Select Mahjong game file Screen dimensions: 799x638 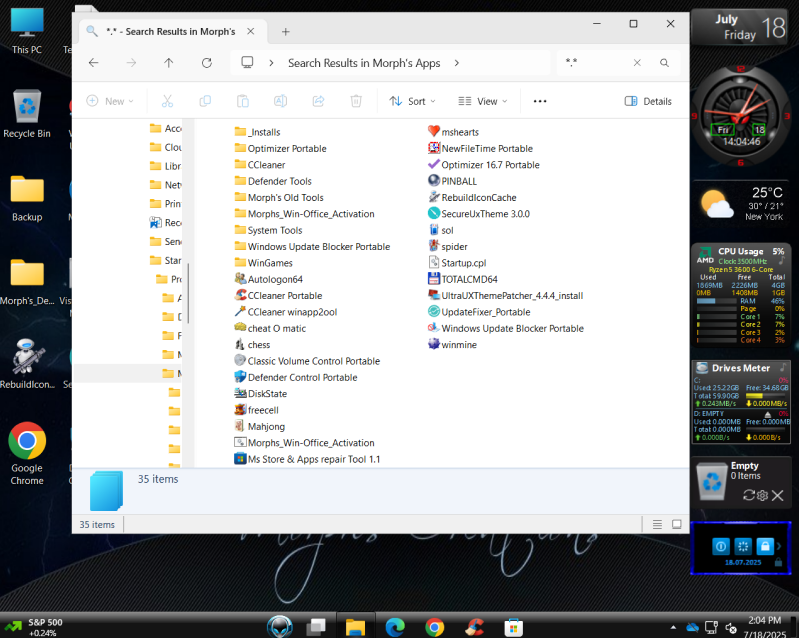coord(260,426)
